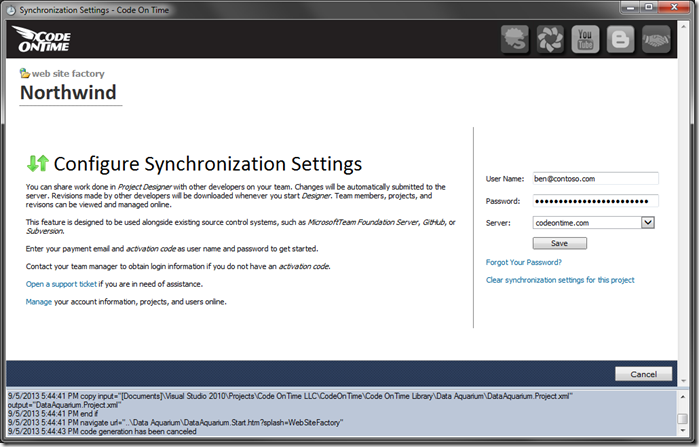Click the codeontime.com server text box
699x447 pixels.
(x=587, y=222)
